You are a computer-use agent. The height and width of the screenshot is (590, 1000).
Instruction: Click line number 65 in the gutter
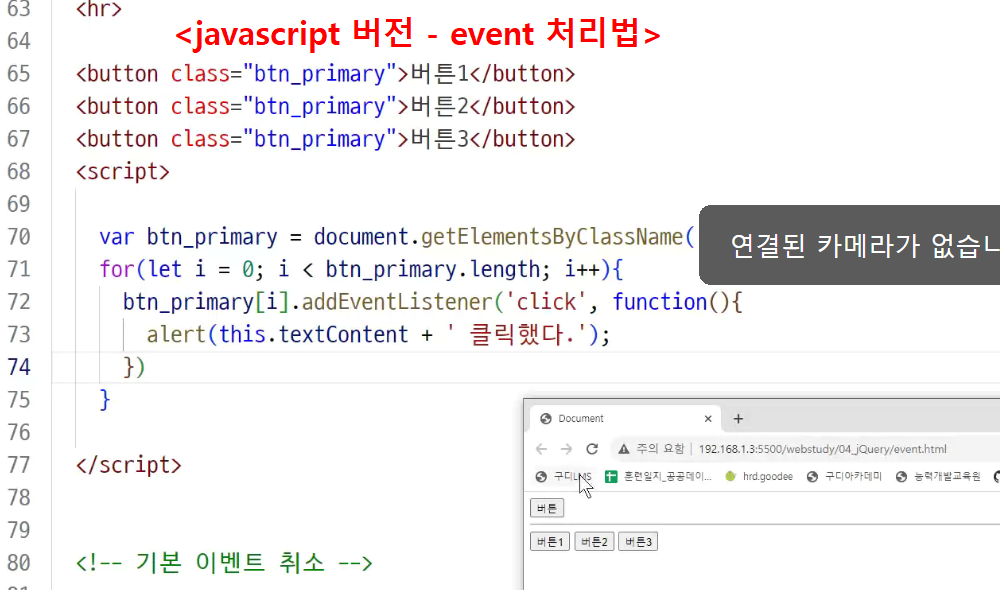pos(19,73)
